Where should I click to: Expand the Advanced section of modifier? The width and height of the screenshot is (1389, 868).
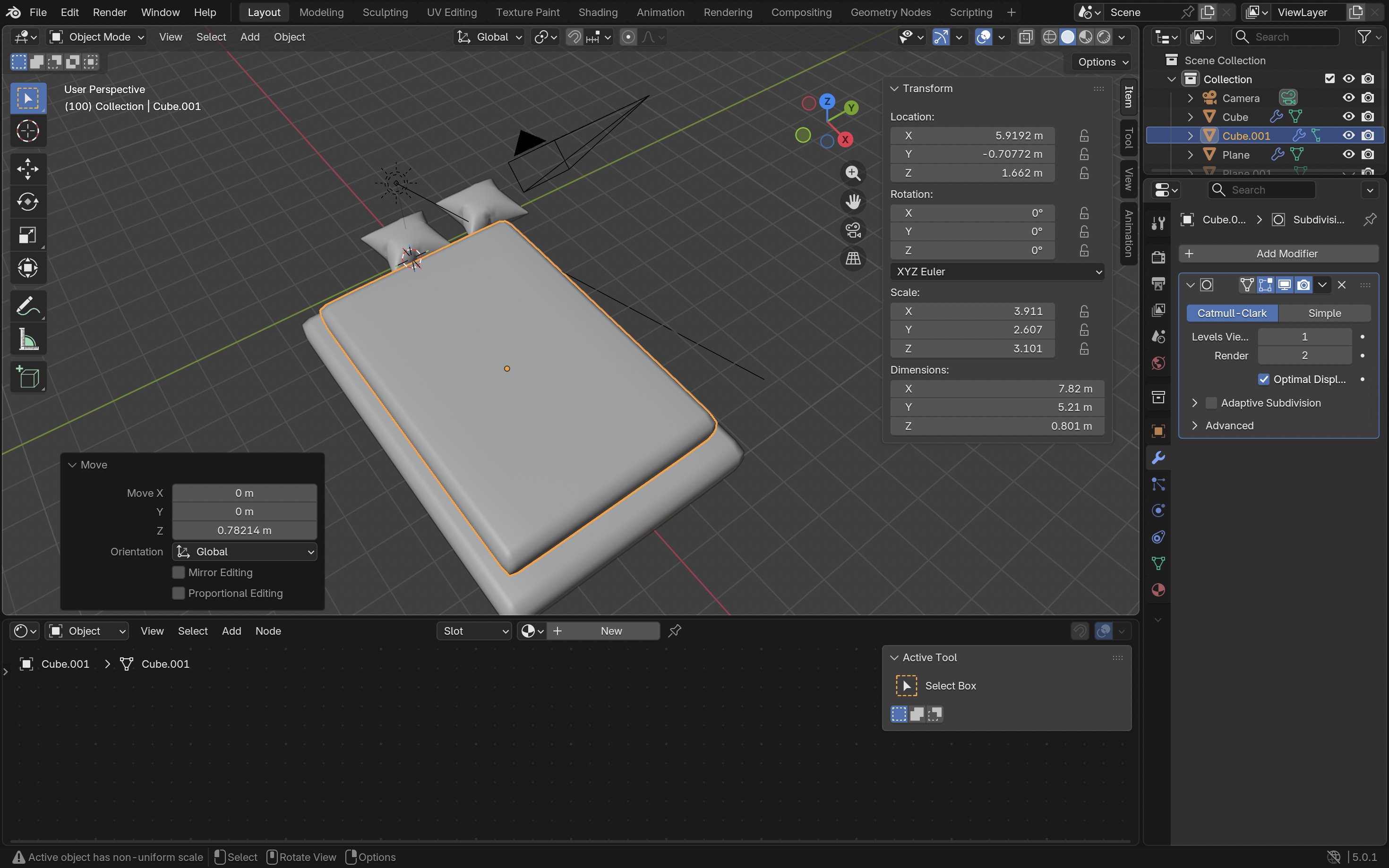coord(1229,425)
